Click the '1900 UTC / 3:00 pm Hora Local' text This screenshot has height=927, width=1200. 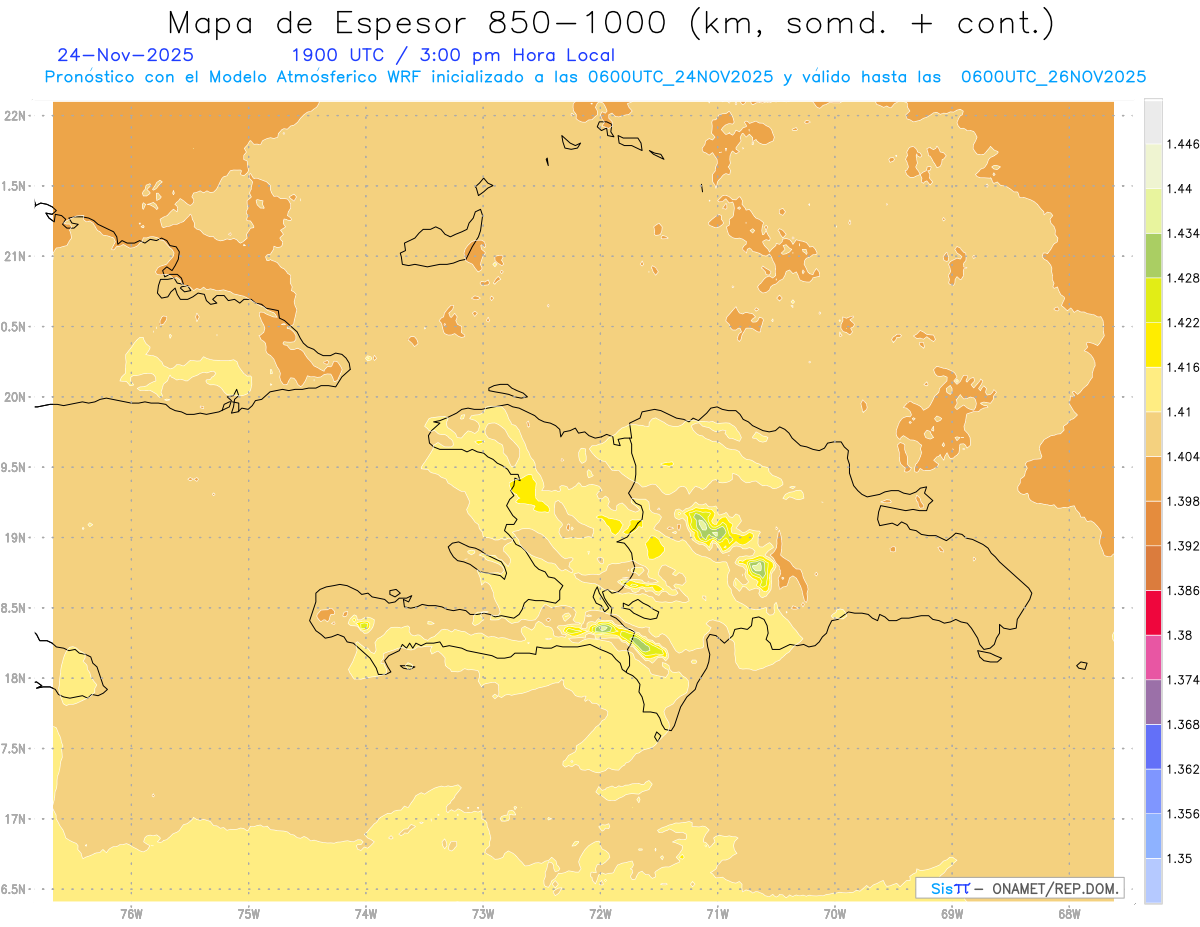[453, 56]
